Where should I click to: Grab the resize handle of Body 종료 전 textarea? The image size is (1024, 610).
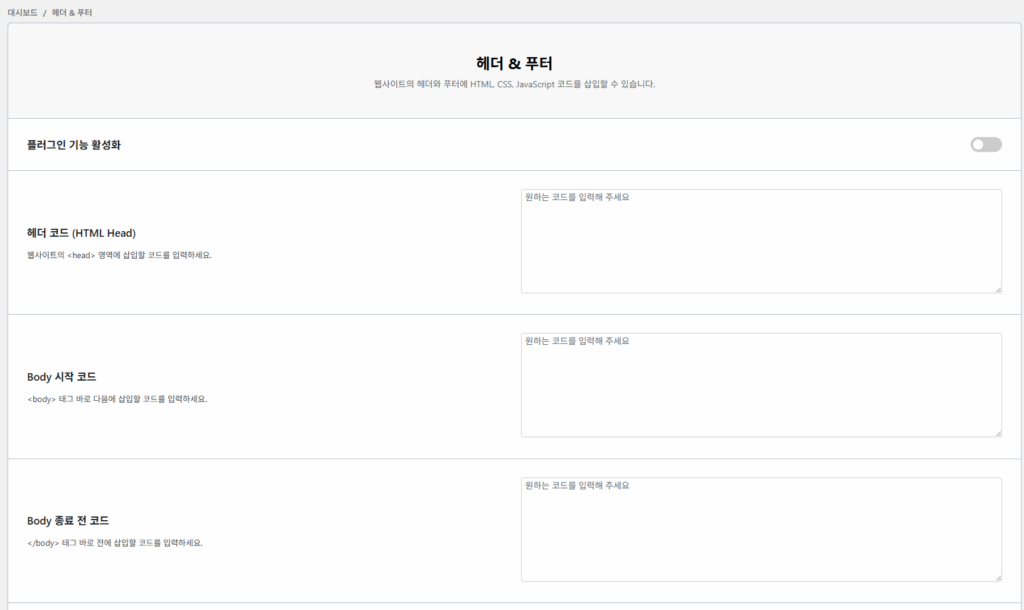[x=997, y=577]
